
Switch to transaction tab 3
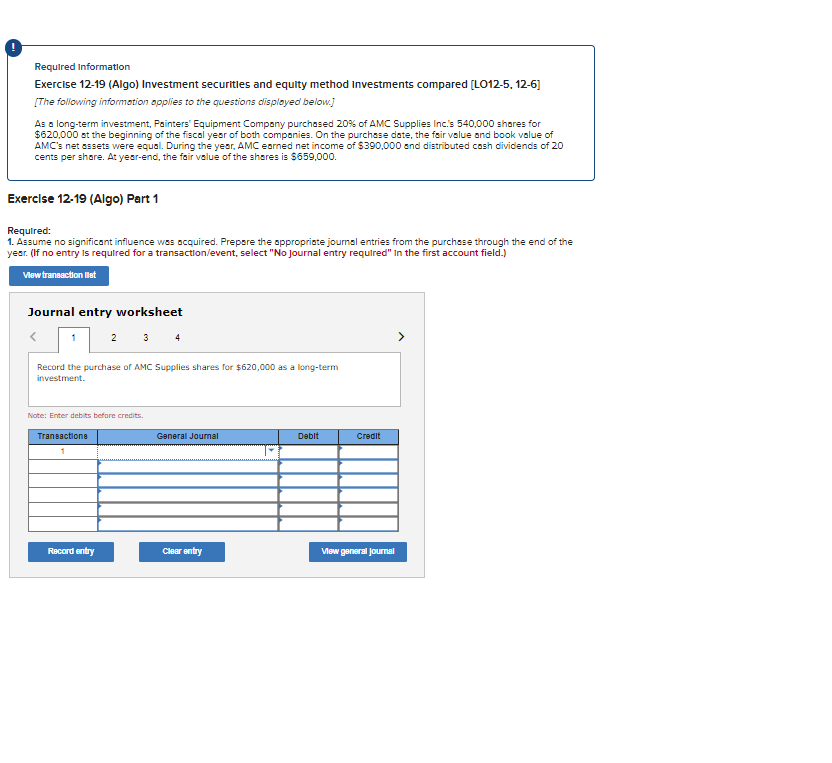[x=145, y=338]
